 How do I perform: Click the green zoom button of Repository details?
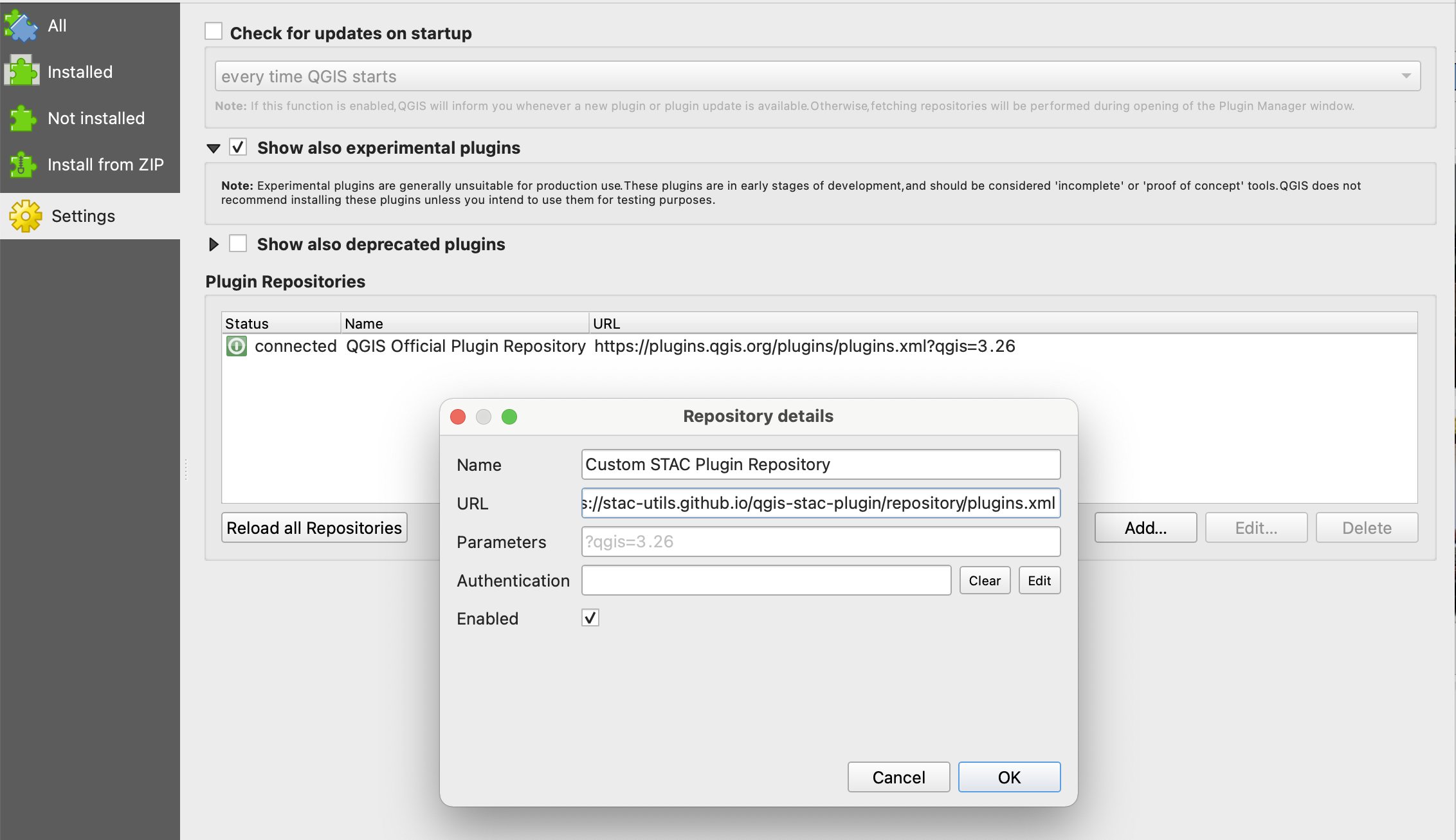point(509,417)
